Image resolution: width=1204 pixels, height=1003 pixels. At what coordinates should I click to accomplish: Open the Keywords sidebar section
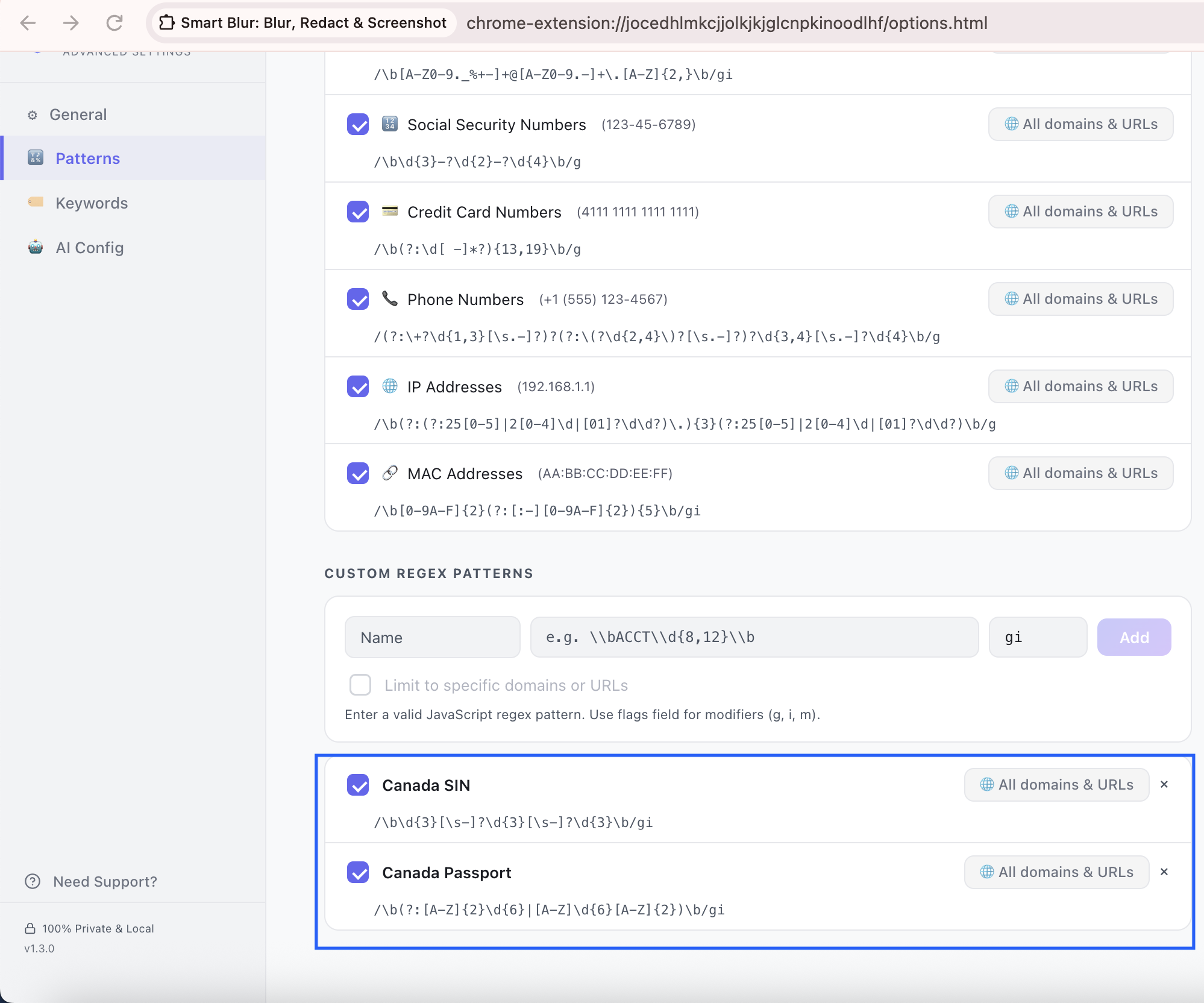click(133, 203)
